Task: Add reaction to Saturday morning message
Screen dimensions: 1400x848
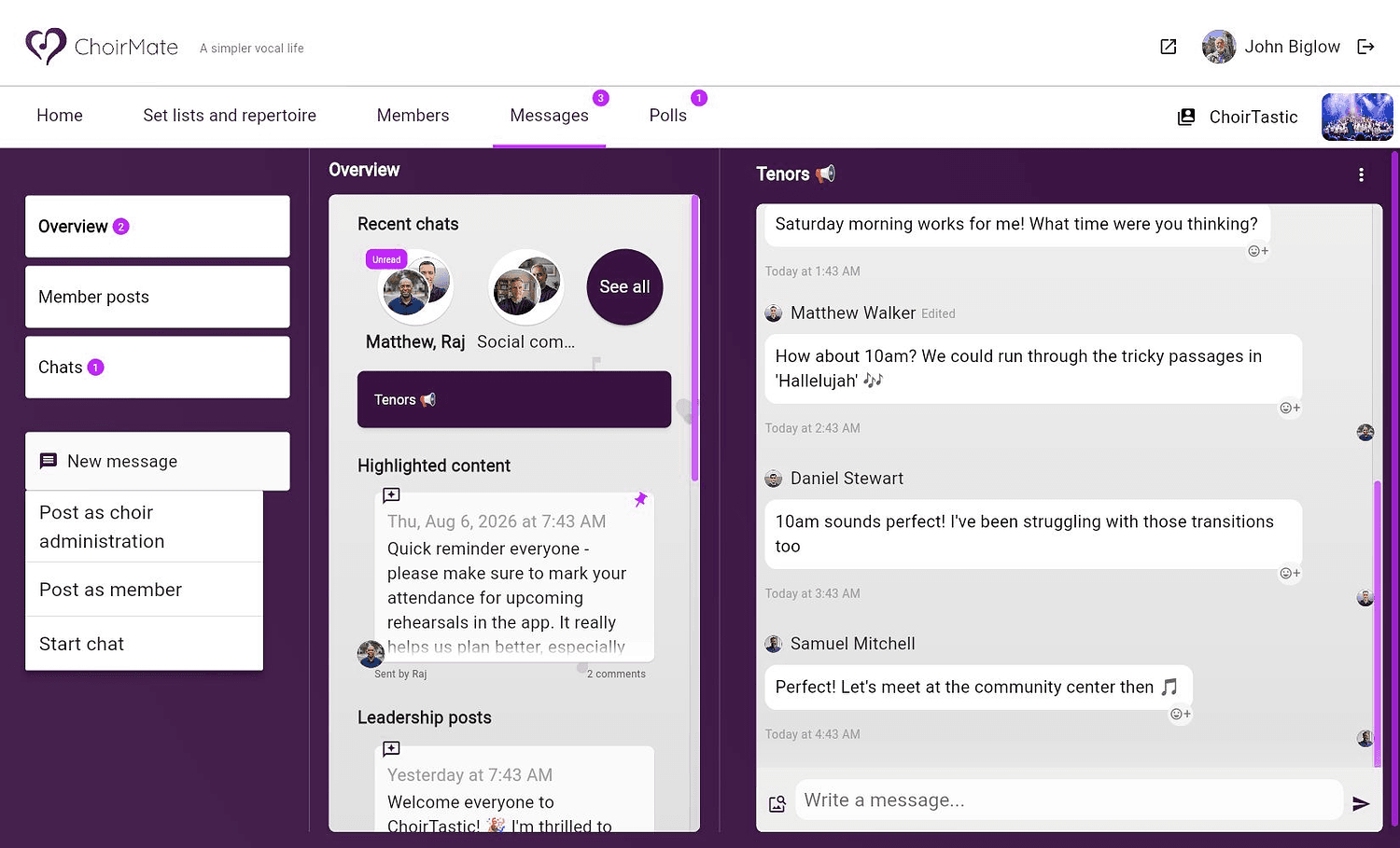Action: click(x=1258, y=251)
